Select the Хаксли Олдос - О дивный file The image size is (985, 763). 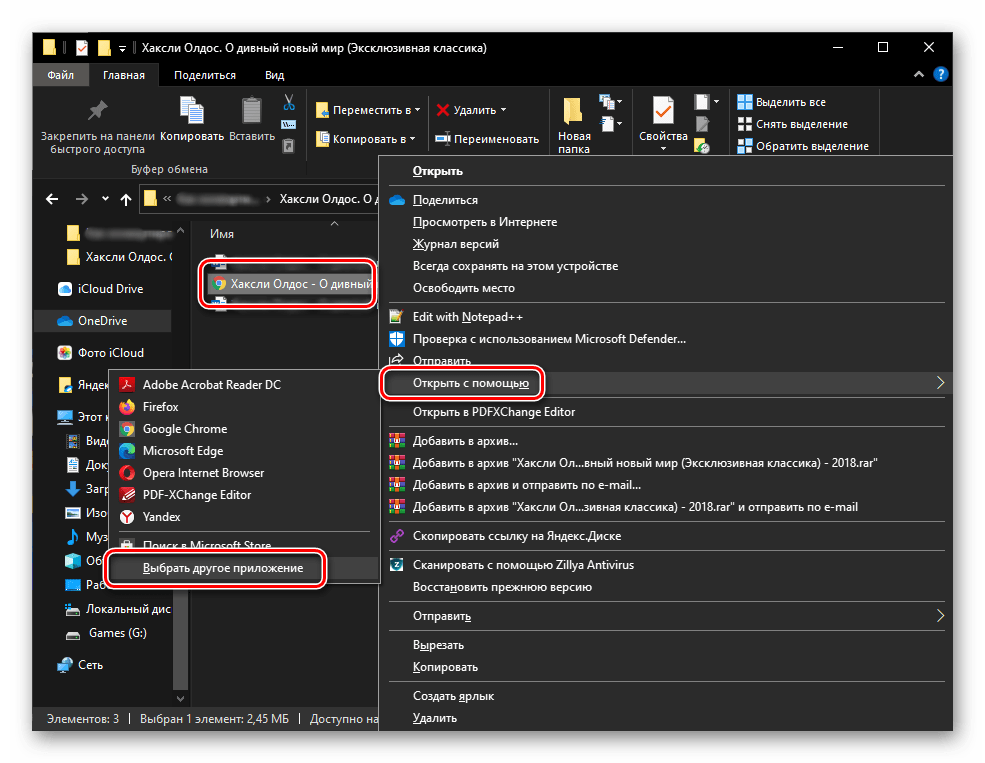pyautogui.click(x=291, y=284)
